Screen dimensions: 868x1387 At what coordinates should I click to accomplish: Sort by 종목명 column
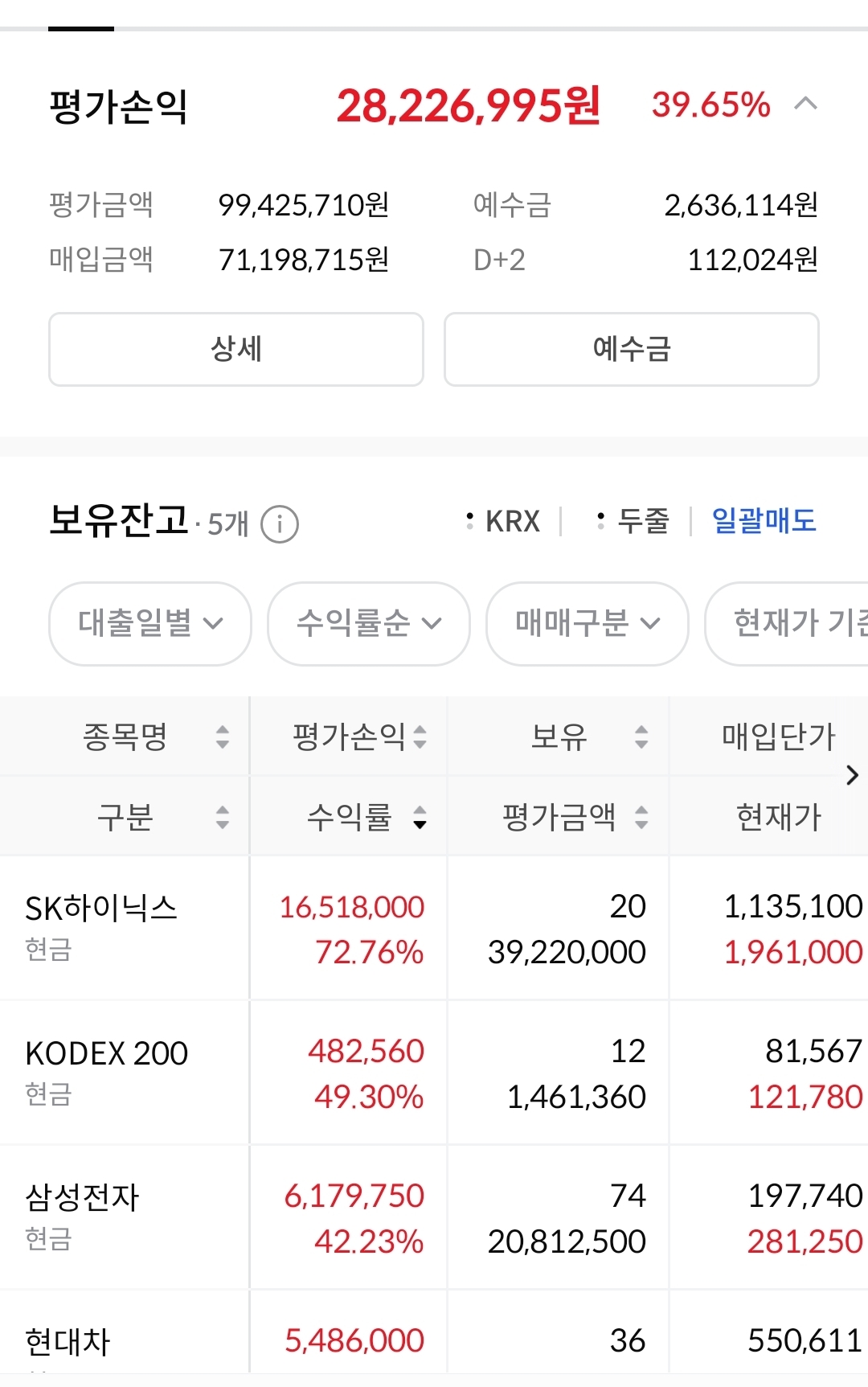125,736
